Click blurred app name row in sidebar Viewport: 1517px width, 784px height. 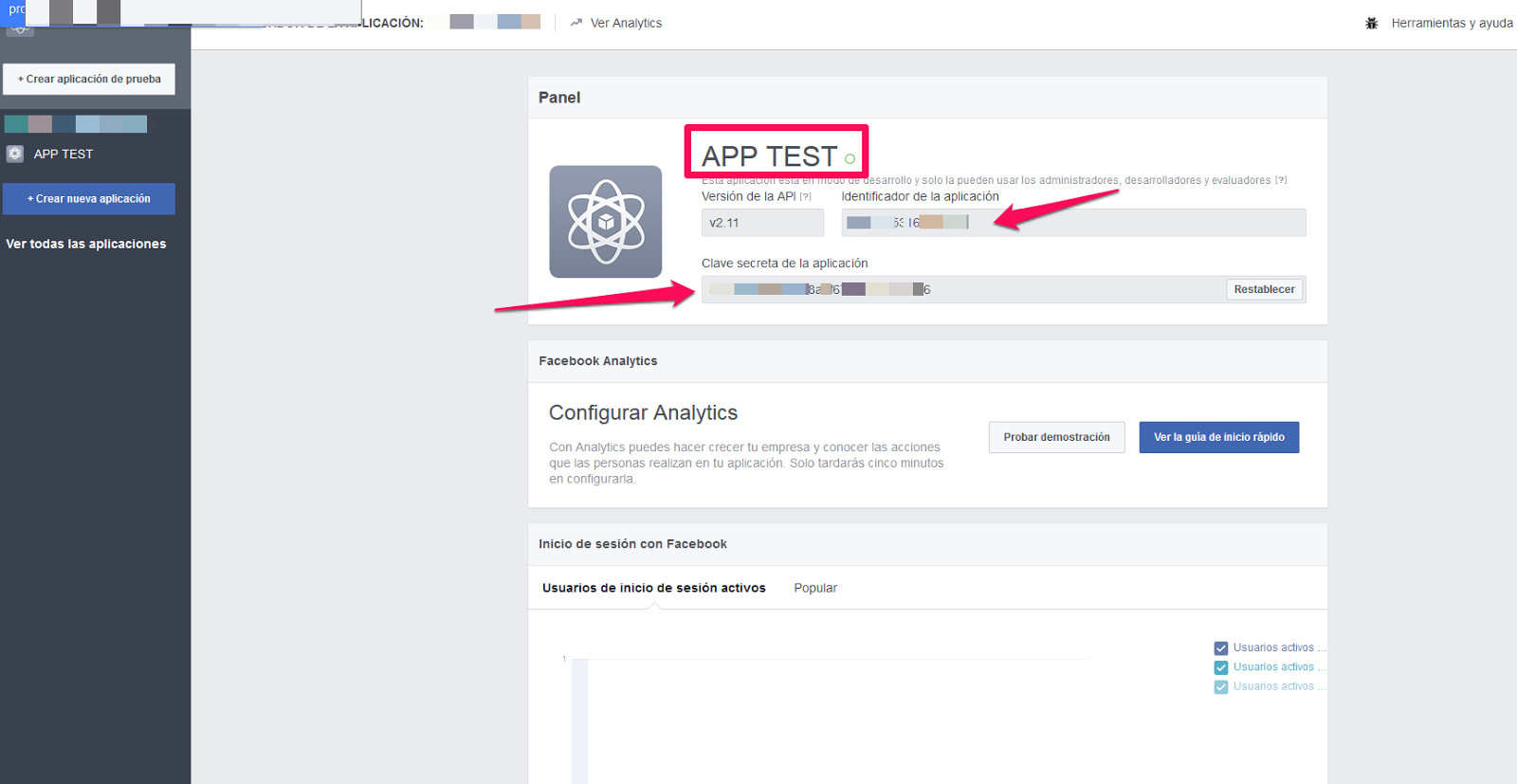tap(76, 124)
